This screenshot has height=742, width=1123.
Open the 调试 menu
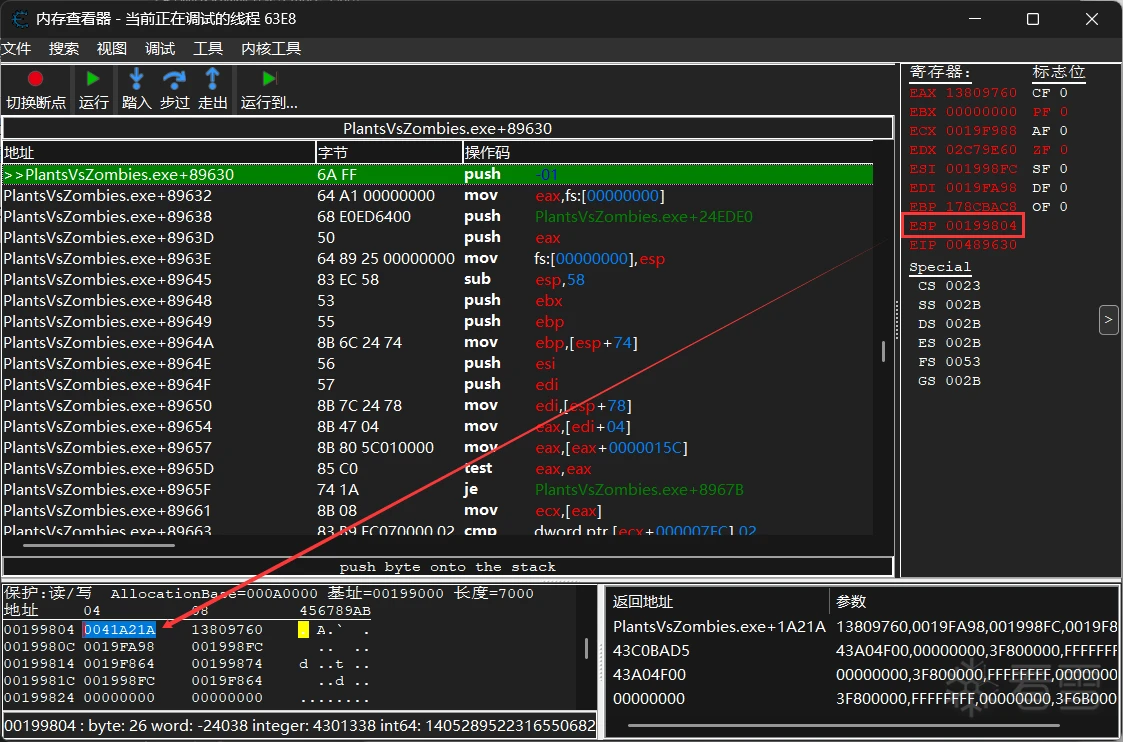[x=160, y=49]
